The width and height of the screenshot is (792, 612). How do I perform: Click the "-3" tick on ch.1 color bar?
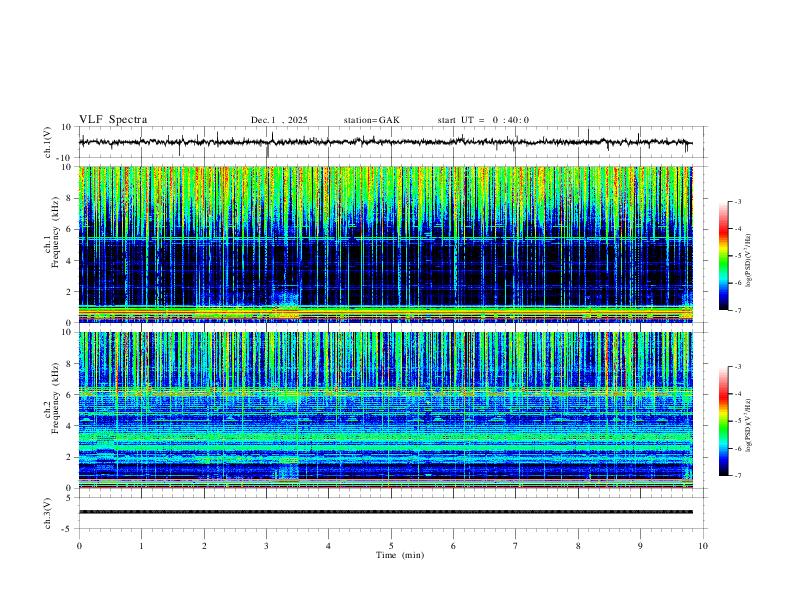tap(737, 201)
